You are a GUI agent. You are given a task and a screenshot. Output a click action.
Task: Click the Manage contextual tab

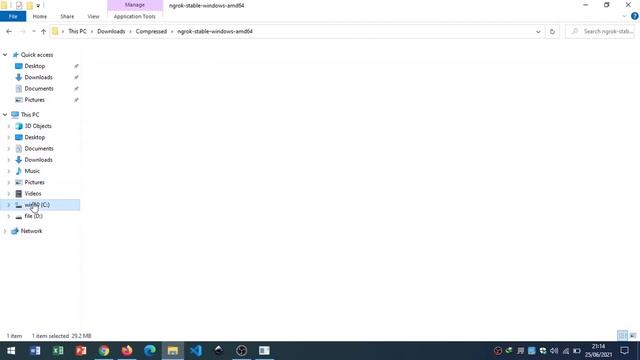(135, 5)
